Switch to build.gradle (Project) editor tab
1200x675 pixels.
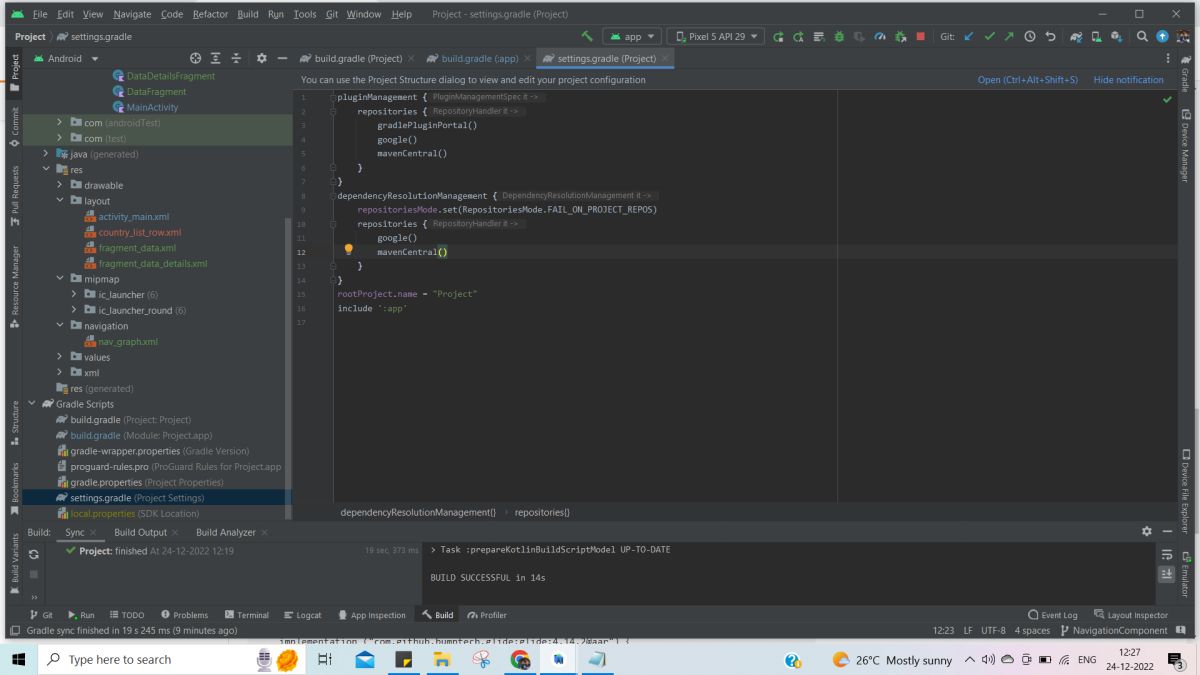pos(357,58)
